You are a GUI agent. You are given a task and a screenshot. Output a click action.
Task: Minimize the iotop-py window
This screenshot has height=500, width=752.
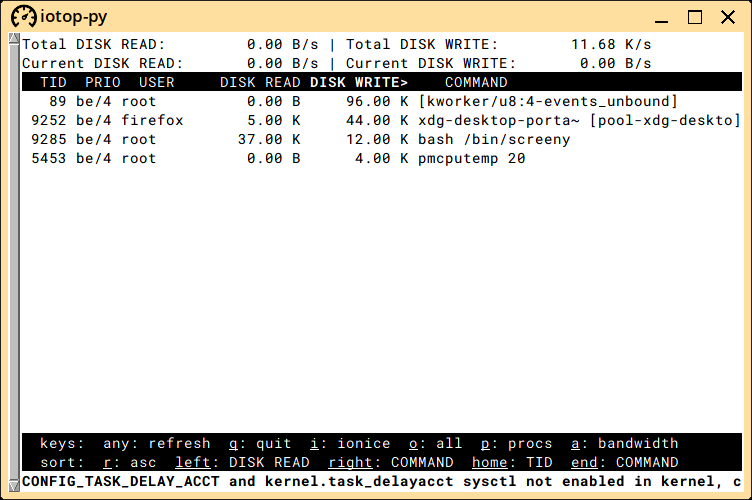(x=661, y=18)
